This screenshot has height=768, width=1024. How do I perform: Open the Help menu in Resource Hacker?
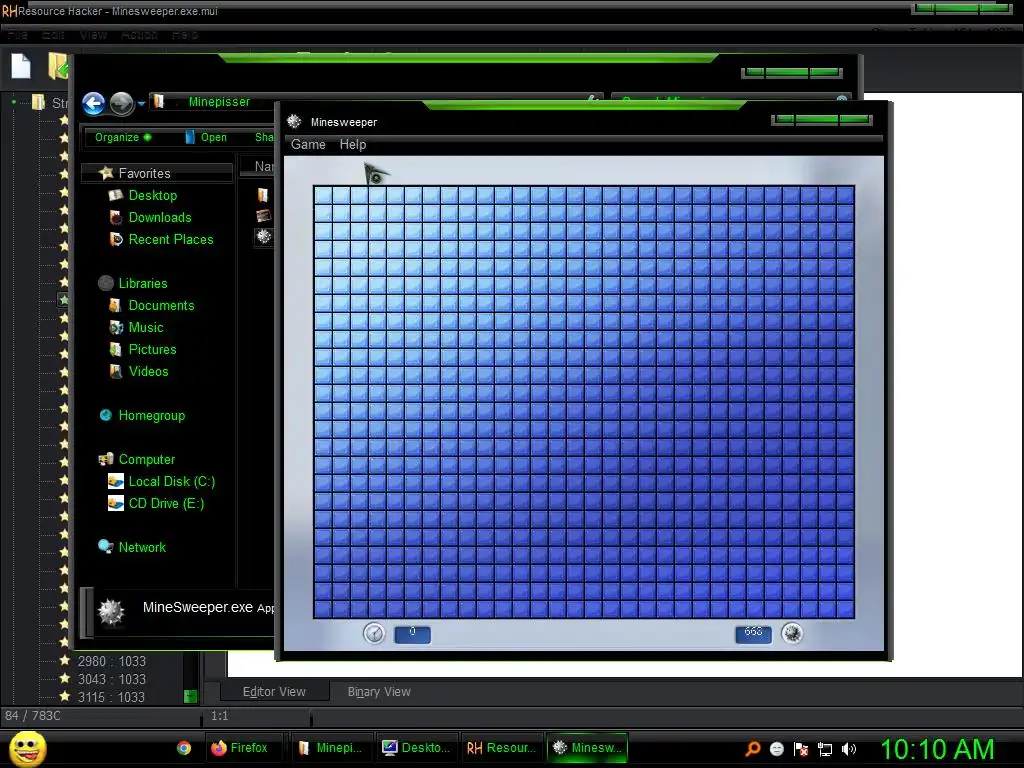click(185, 35)
